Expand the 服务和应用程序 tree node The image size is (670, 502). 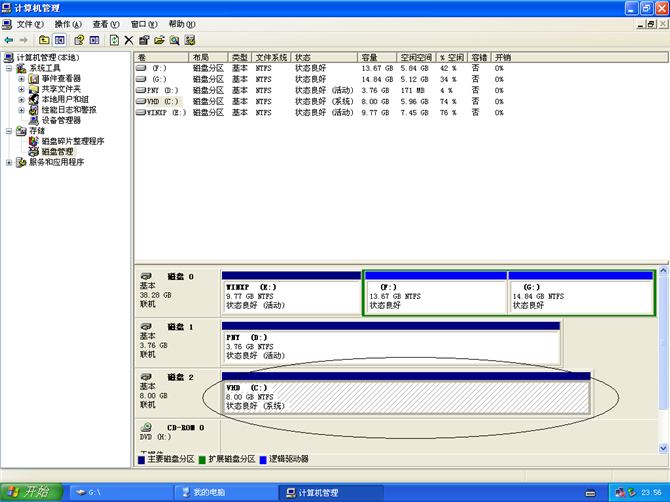coord(9,162)
